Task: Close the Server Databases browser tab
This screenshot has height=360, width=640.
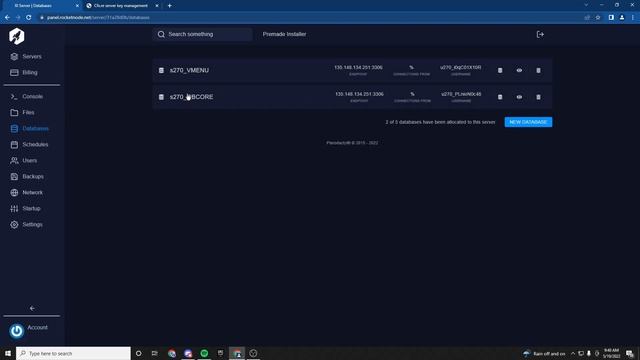Action: tap(77, 6)
